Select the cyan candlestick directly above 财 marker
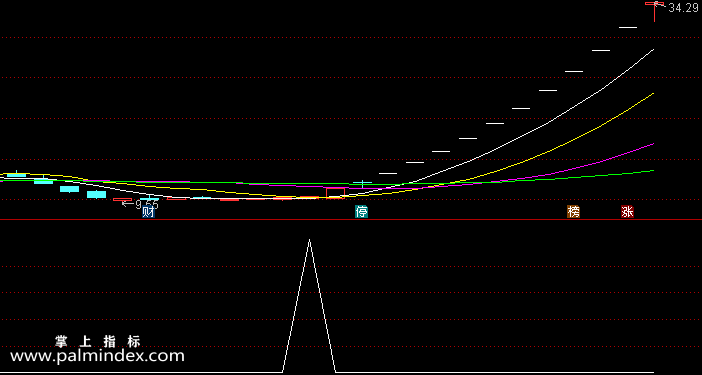 click(149, 198)
